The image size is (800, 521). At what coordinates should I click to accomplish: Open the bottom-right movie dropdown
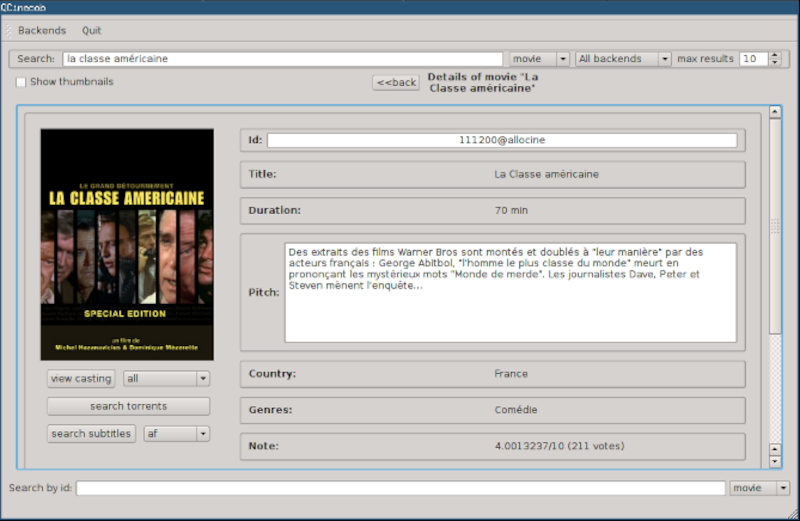(759, 488)
